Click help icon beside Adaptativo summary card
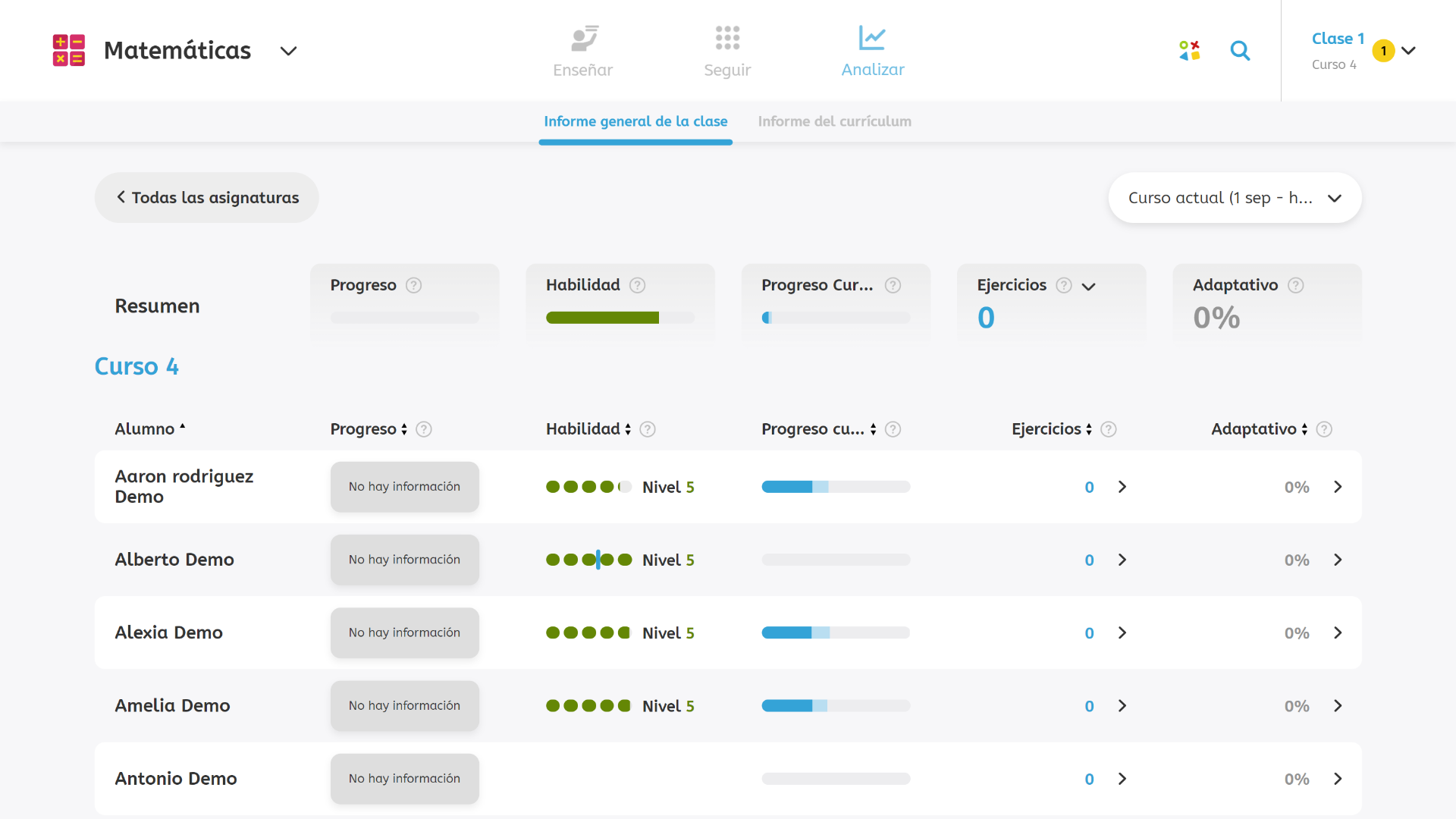Image resolution: width=1456 pixels, height=819 pixels. coord(1296,285)
